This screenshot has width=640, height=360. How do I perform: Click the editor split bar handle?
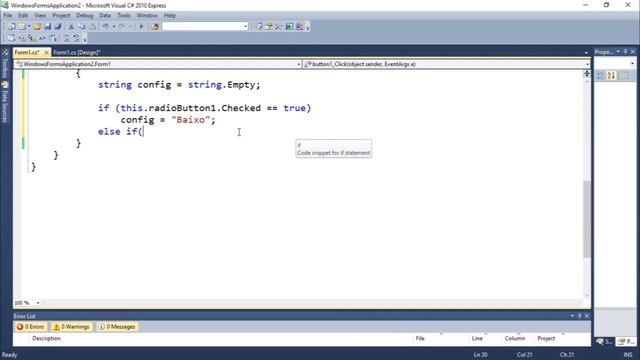pyautogui.click(x=587, y=73)
